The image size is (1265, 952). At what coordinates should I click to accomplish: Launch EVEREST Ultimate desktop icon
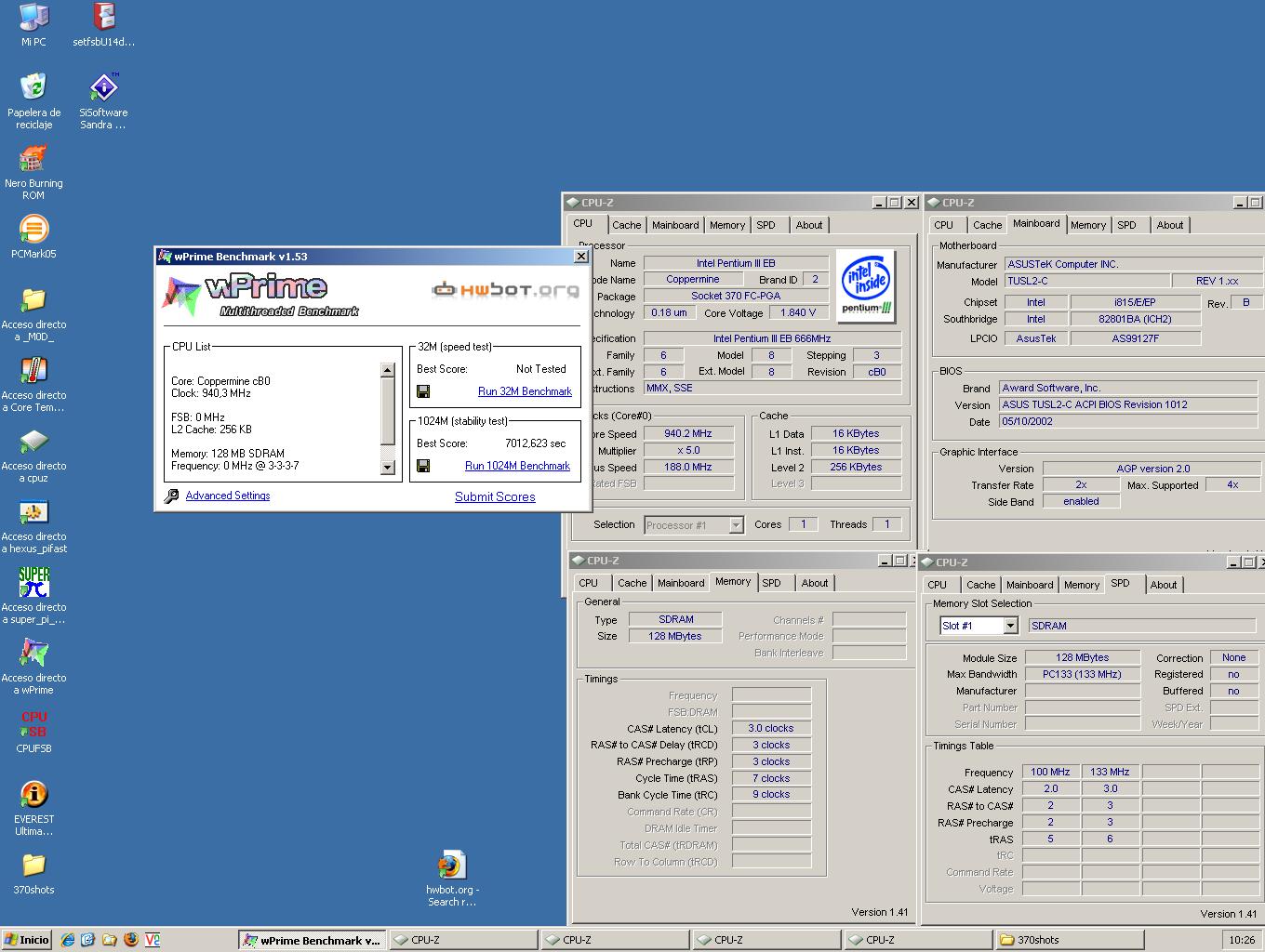[x=33, y=793]
